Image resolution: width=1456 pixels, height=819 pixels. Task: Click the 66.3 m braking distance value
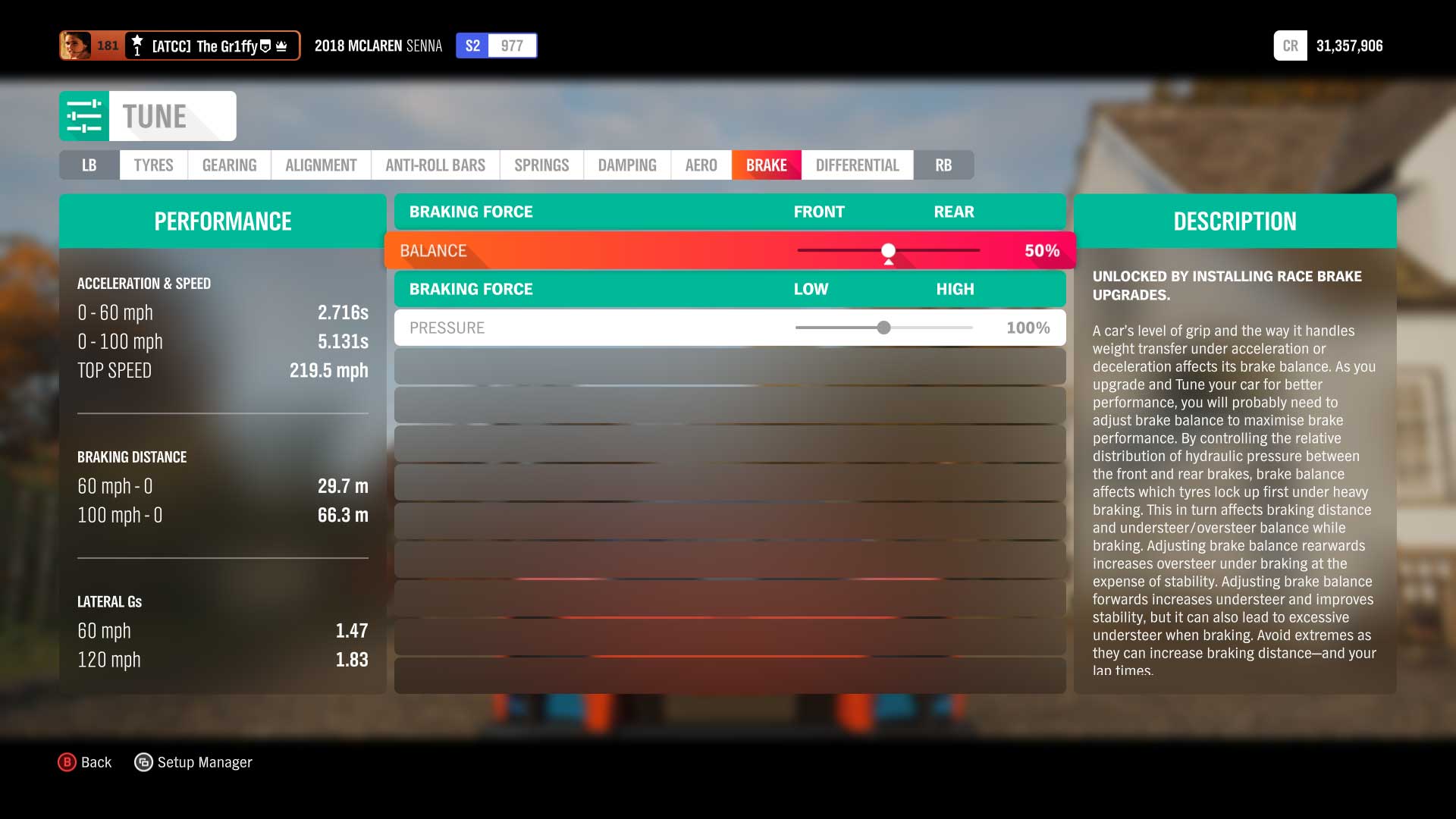[x=343, y=515]
